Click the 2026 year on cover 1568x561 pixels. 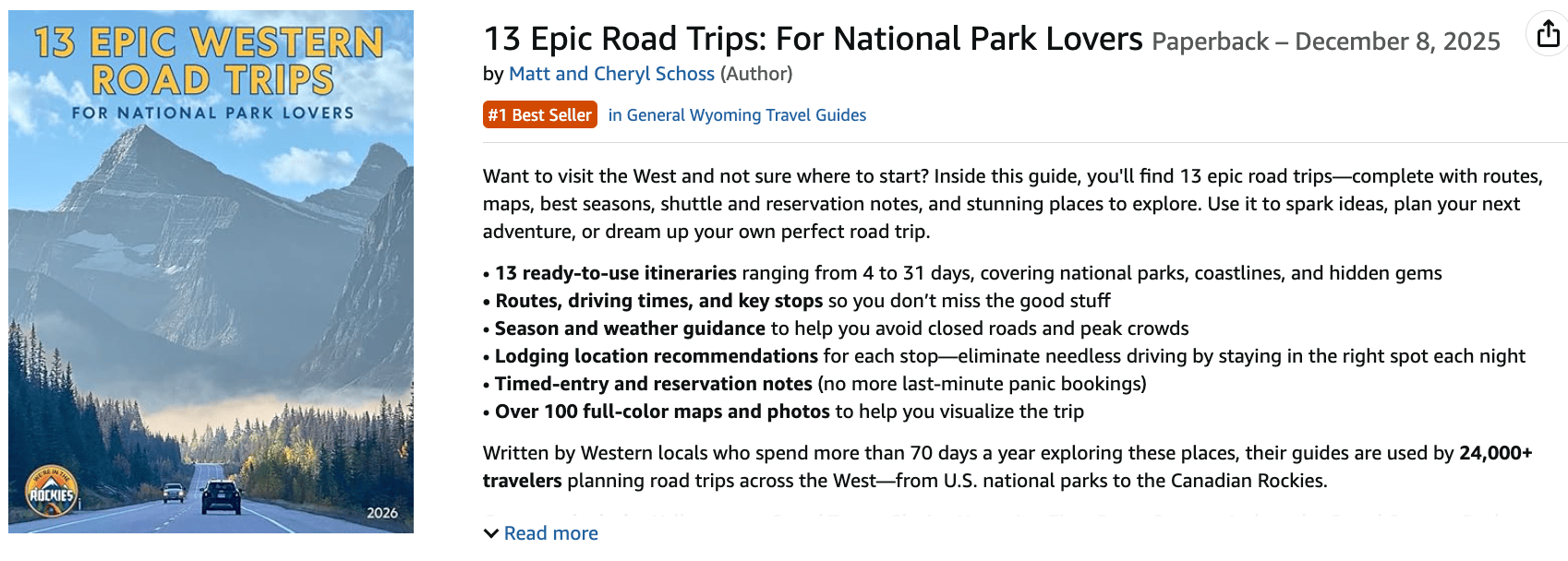(382, 513)
